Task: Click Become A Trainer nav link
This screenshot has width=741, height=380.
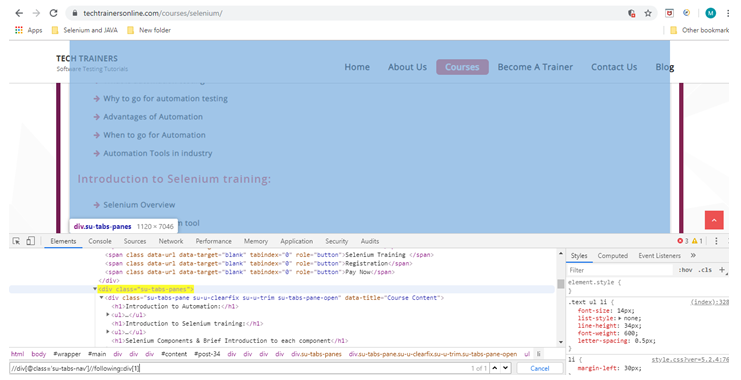Action: [535, 67]
